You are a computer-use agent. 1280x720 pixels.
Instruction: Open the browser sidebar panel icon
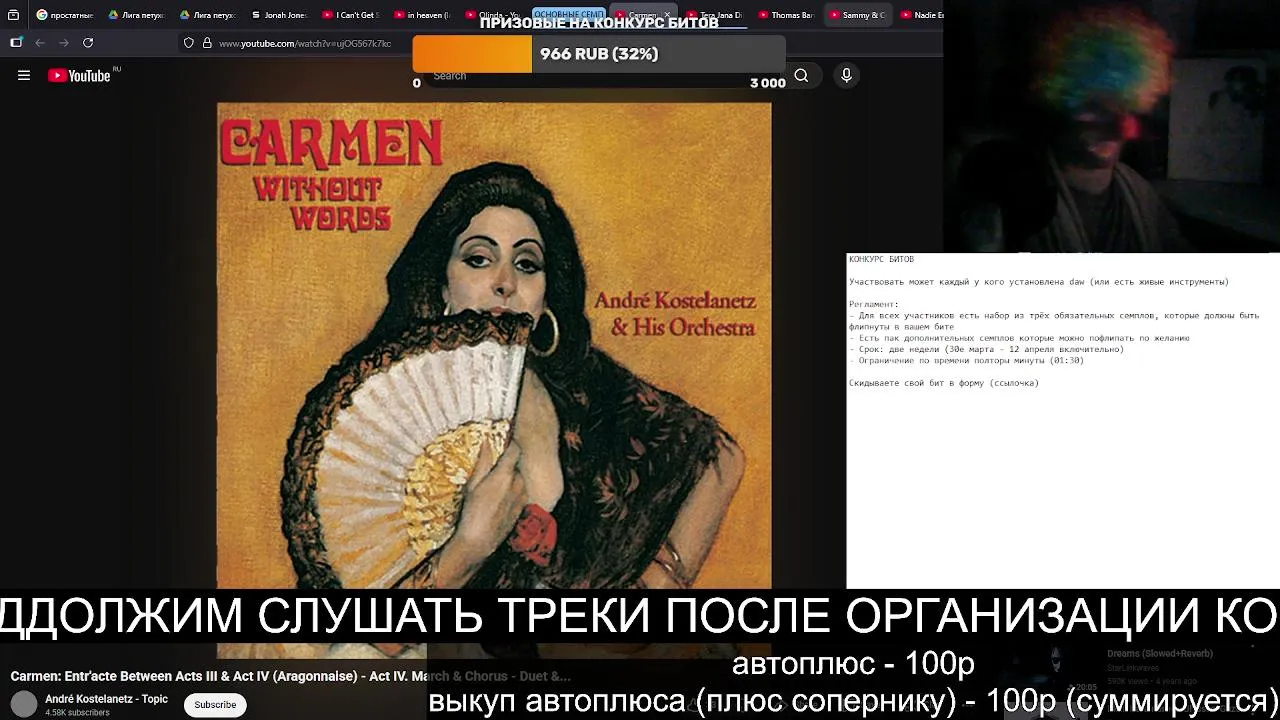pyautogui.click(x=16, y=43)
